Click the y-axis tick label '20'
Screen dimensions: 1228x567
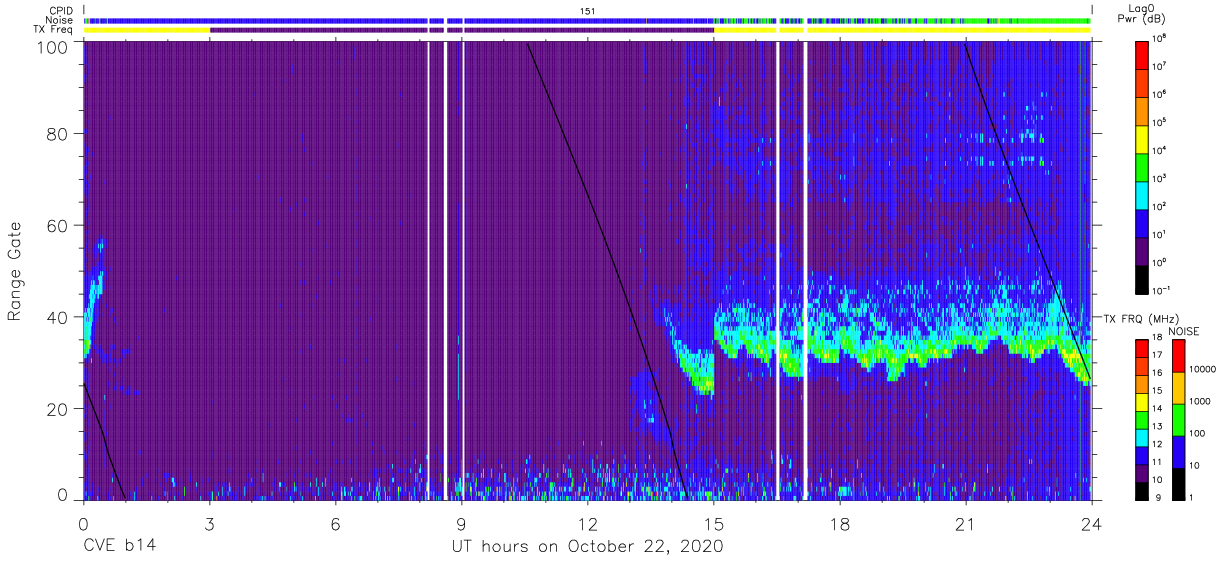[57, 409]
